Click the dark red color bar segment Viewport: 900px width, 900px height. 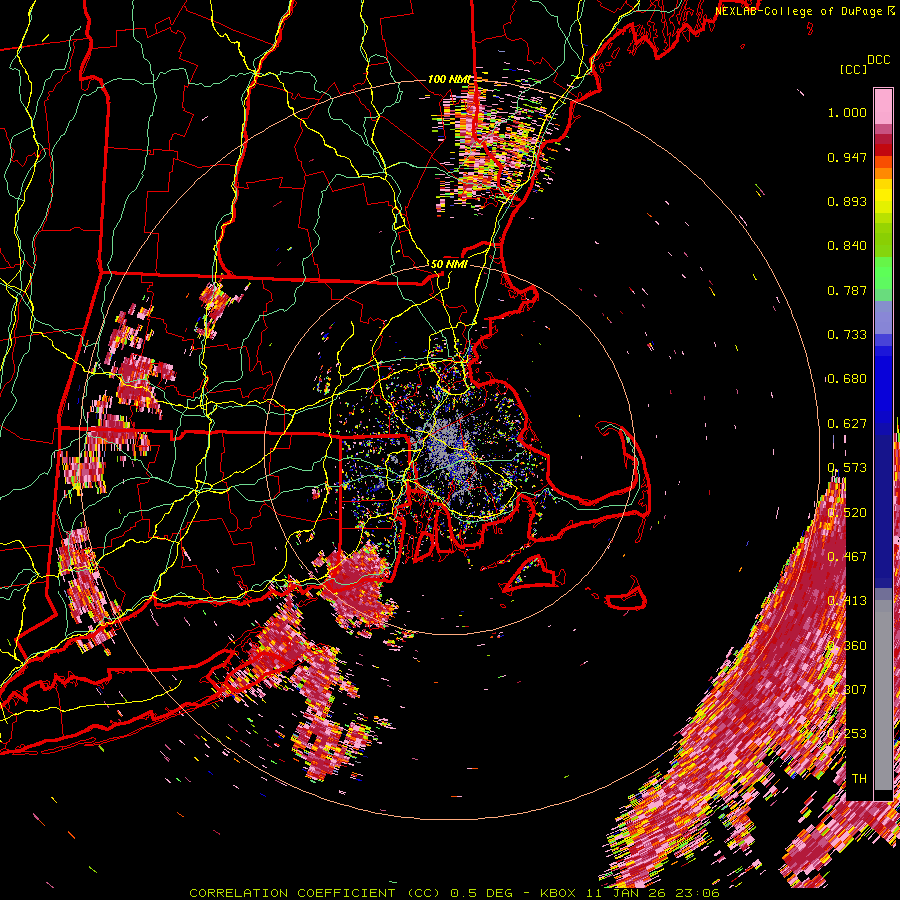pos(883,150)
